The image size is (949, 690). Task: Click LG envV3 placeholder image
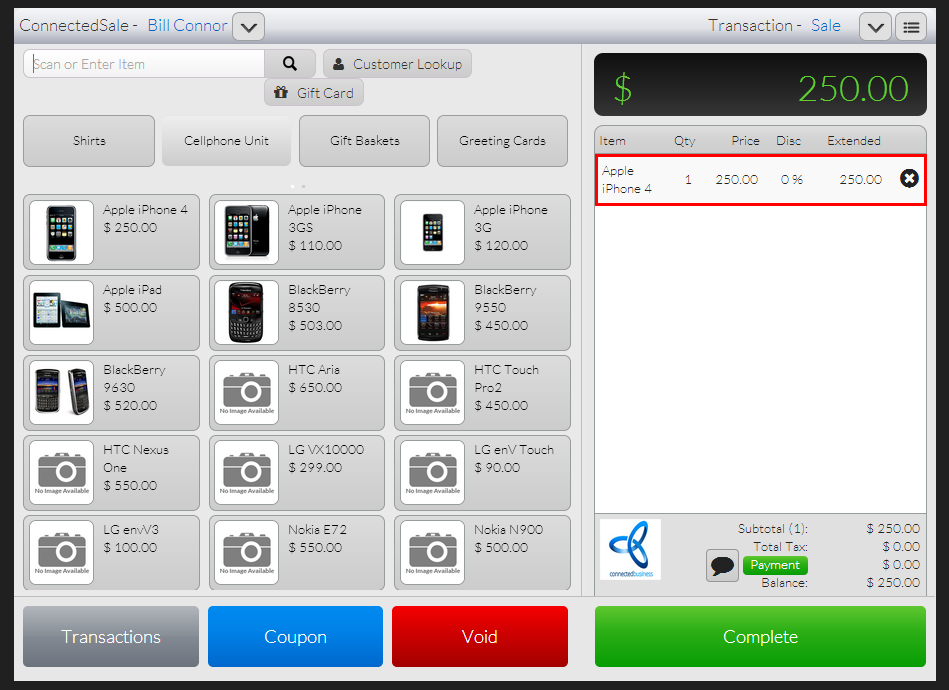[x=62, y=552]
